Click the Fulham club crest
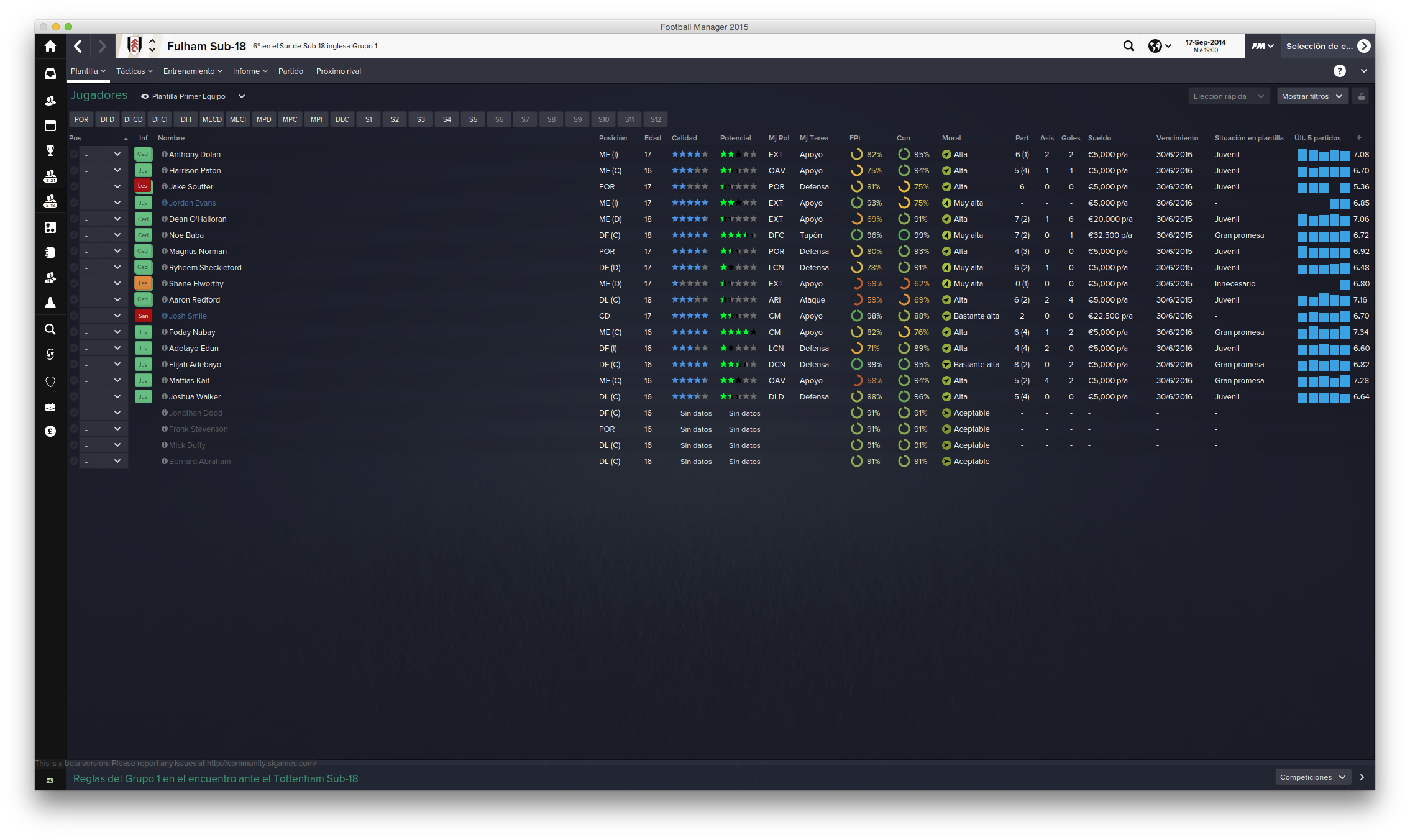 point(134,46)
